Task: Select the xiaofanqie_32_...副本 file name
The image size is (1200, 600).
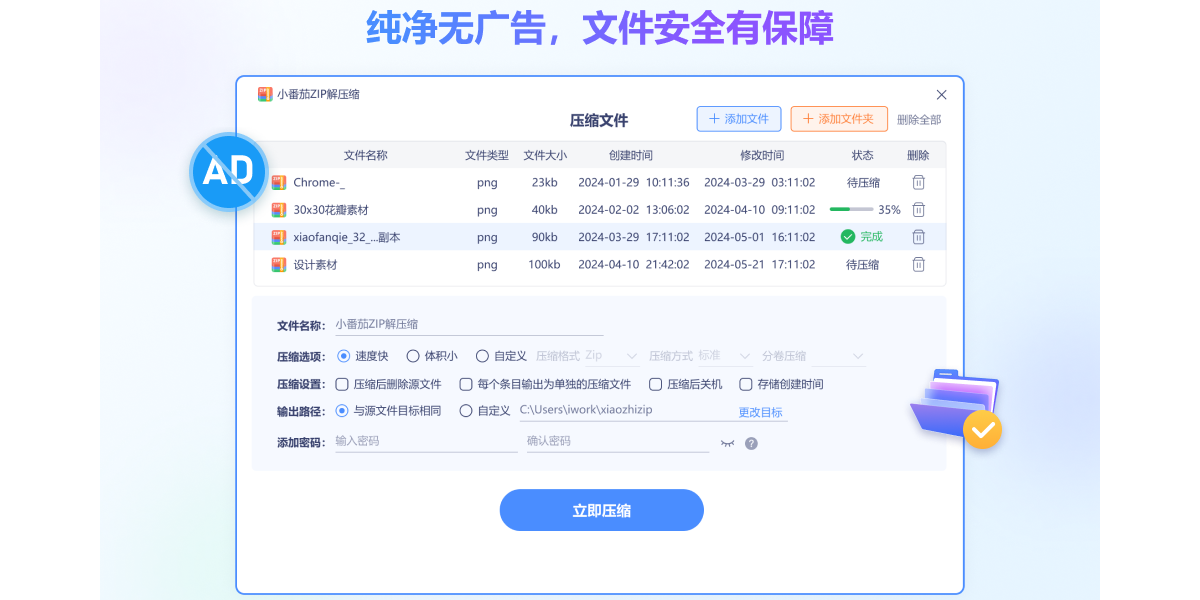Action: (347, 238)
